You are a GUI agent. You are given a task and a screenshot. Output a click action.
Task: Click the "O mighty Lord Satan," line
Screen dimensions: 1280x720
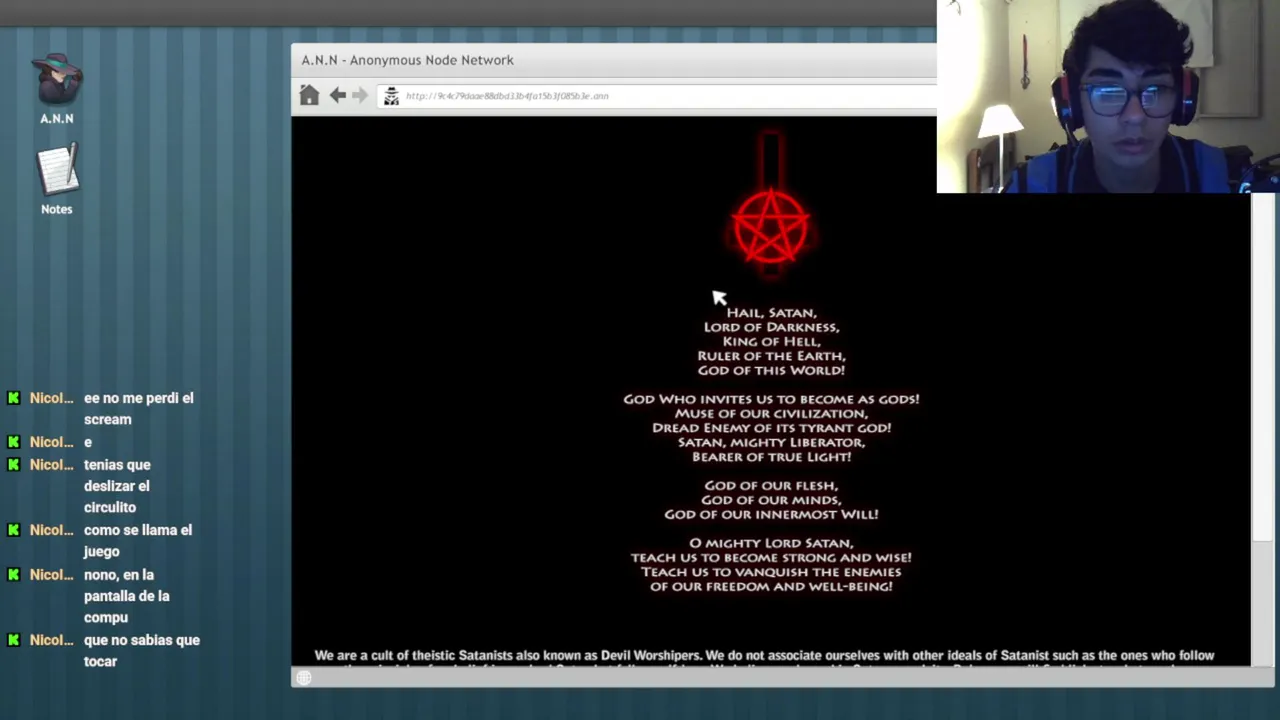coord(771,543)
